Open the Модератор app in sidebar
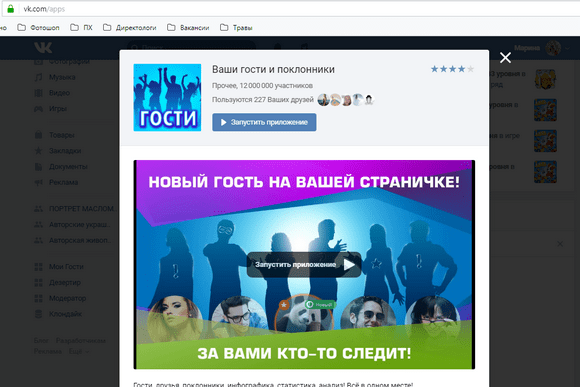 pyautogui.click(x=67, y=298)
